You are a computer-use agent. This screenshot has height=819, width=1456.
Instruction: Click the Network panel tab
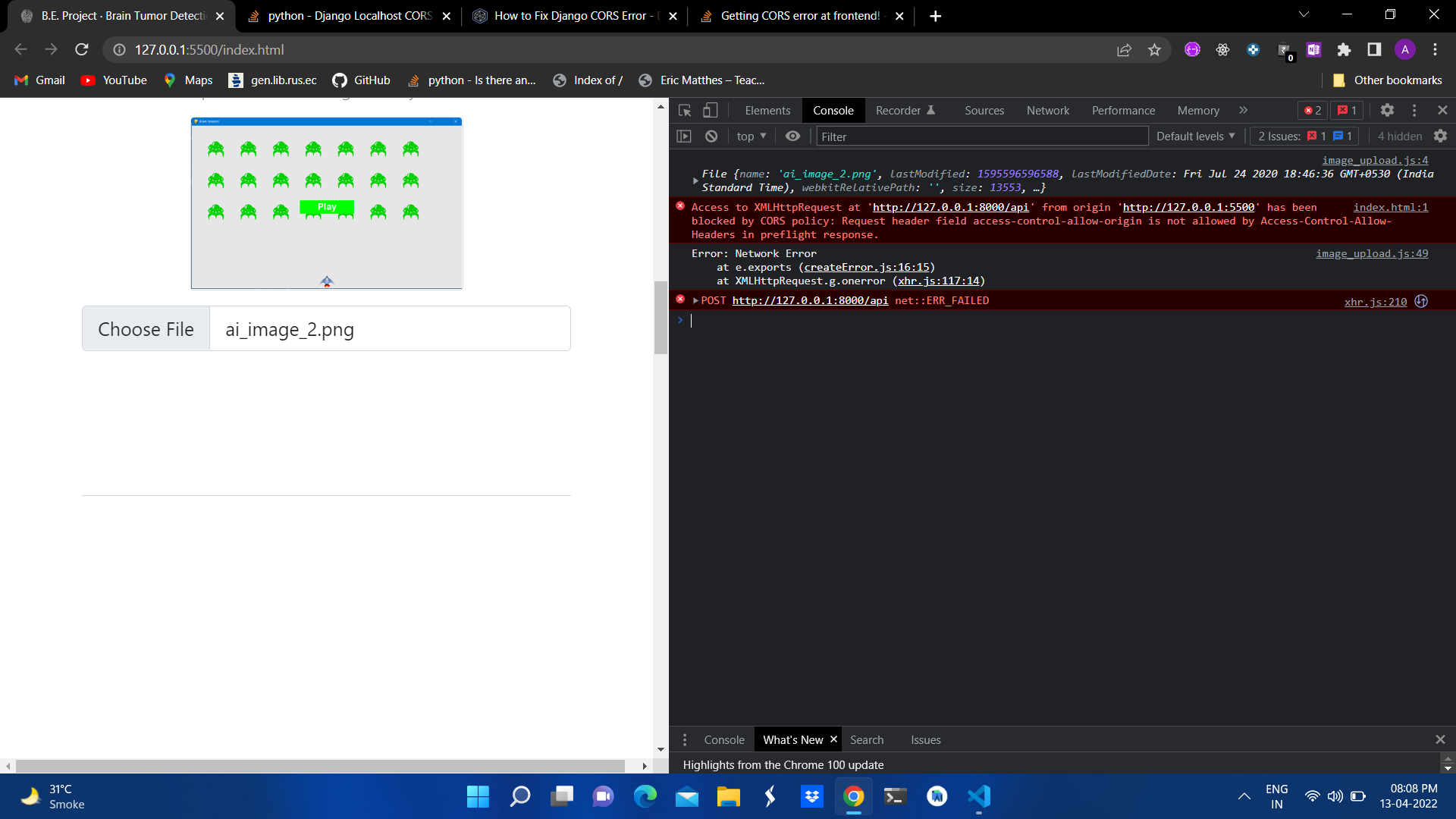pos(1047,110)
